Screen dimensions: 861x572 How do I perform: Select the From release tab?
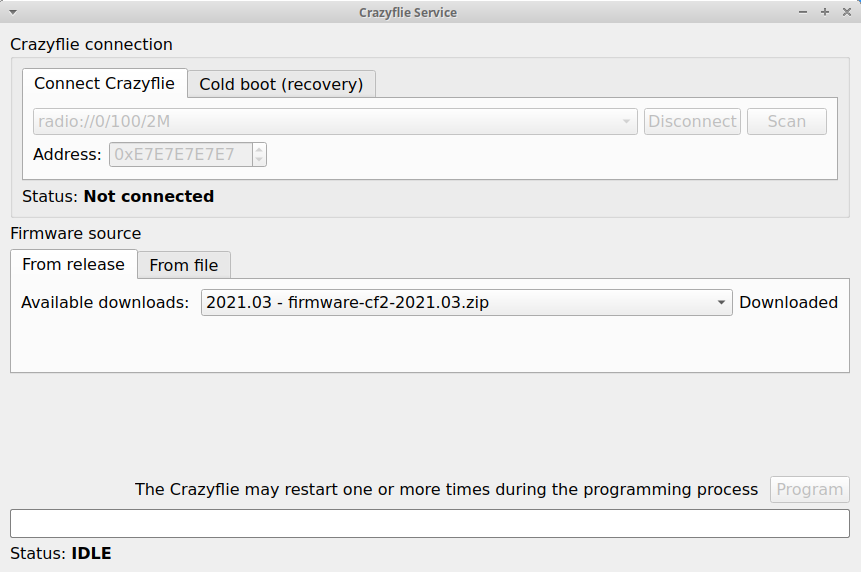point(73,265)
